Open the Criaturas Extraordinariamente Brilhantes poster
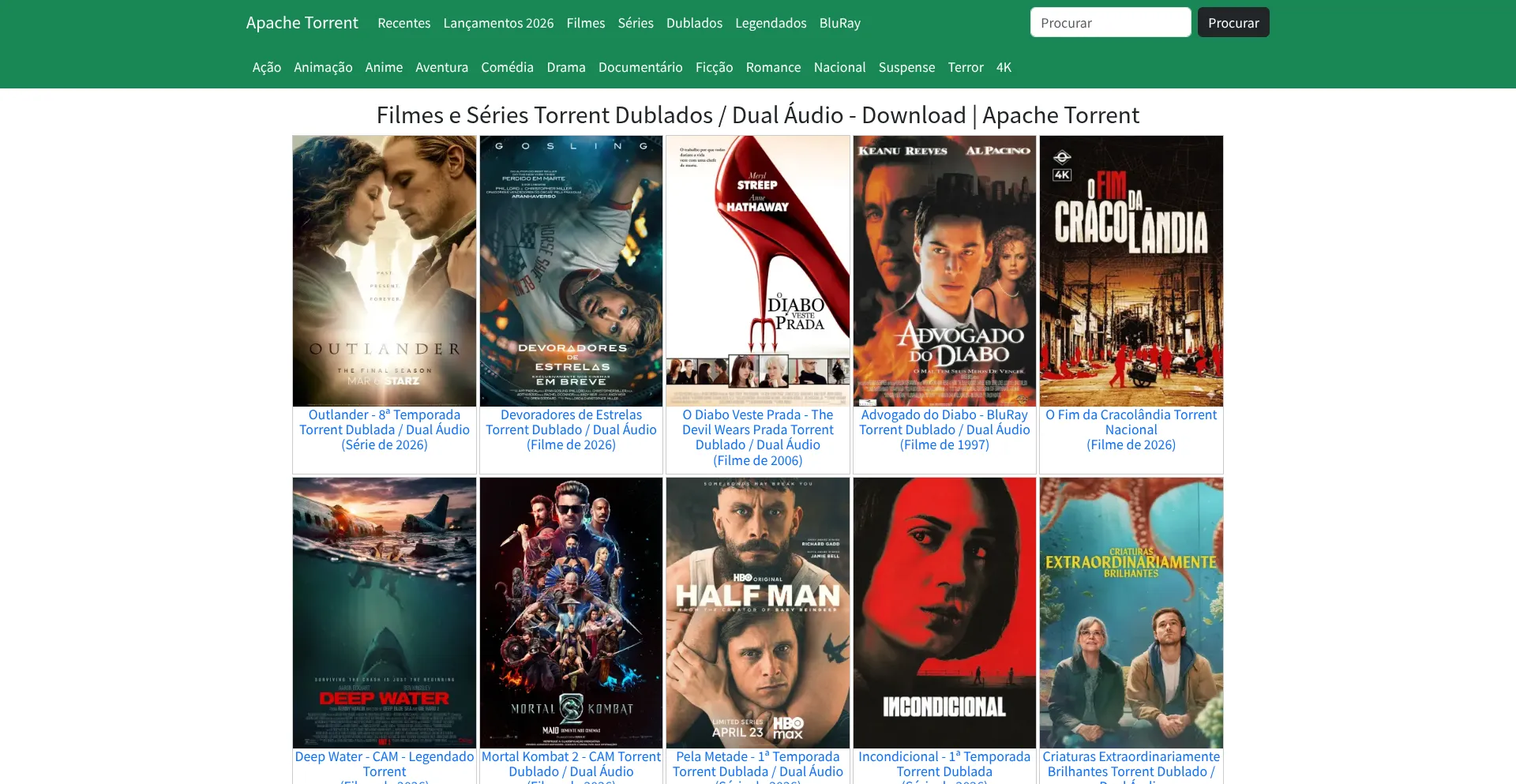The height and width of the screenshot is (784, 1516). 1131,613
